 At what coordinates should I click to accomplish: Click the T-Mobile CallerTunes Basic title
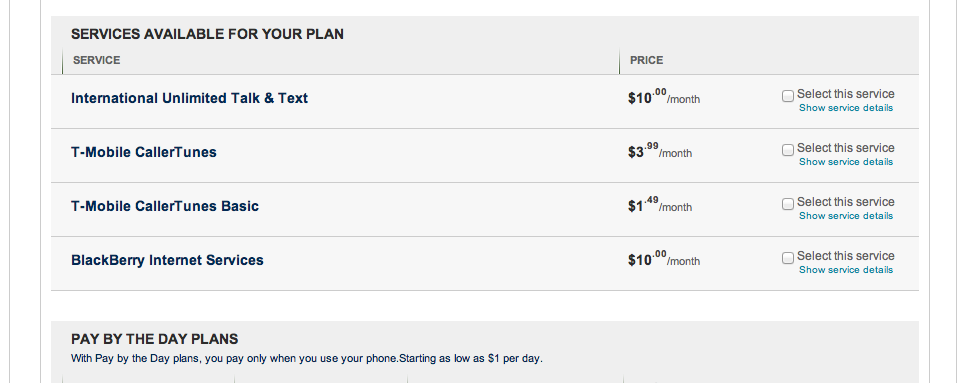click(165, 206)
